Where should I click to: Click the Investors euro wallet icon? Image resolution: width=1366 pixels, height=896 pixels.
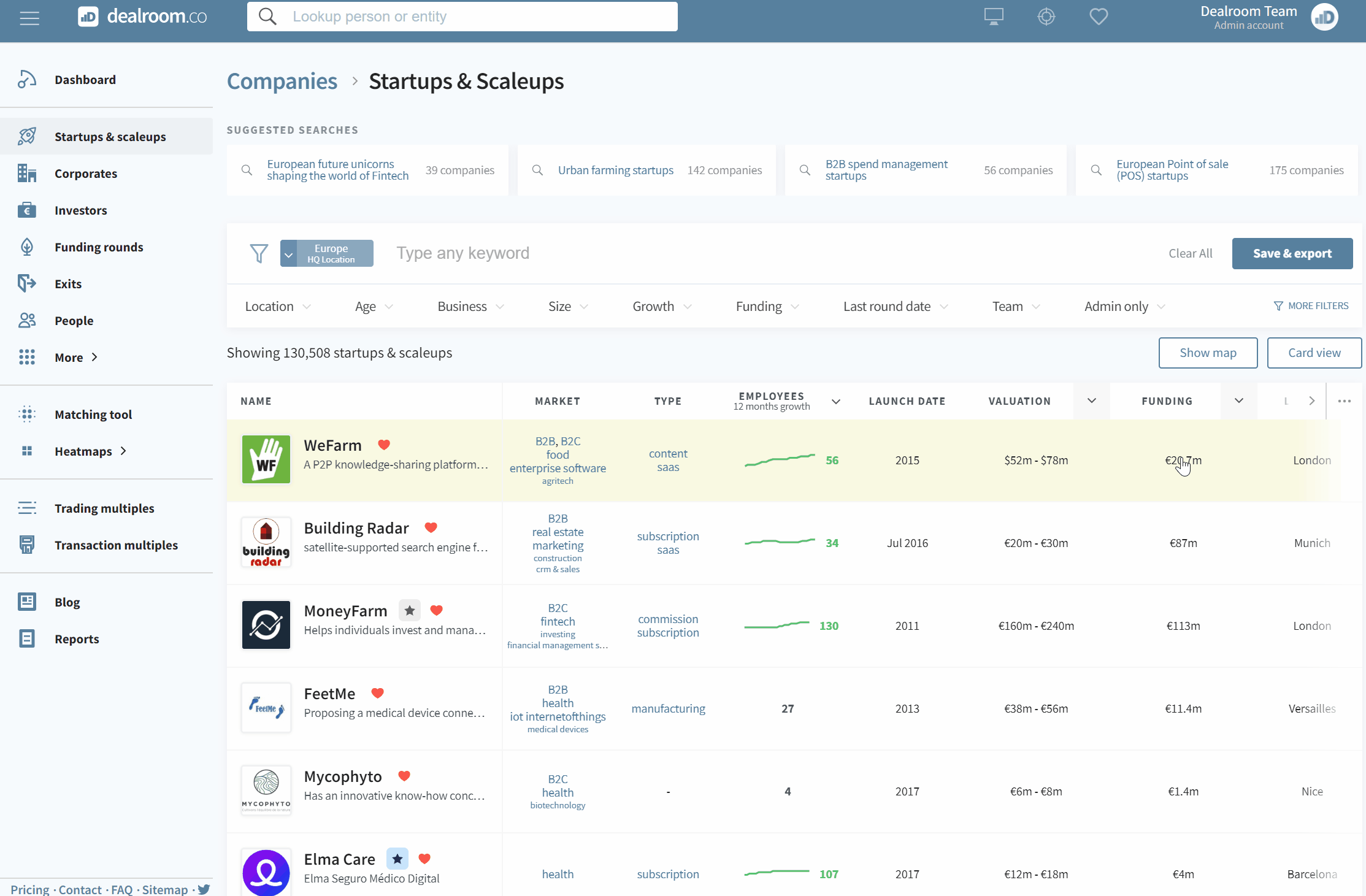point(27,210)
